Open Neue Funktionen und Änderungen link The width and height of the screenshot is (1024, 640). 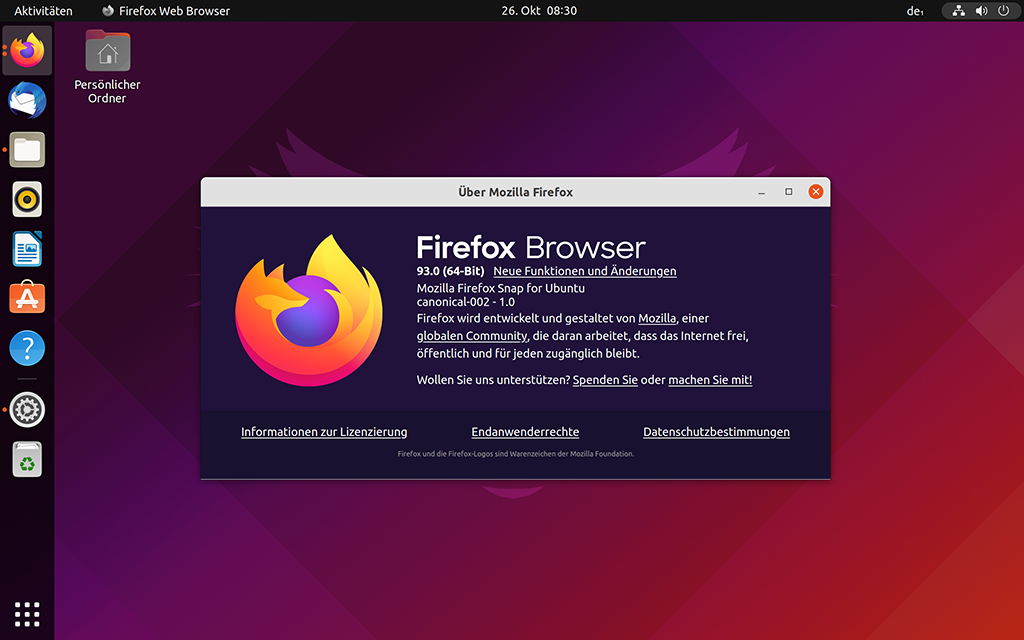(x=584, y=271)
